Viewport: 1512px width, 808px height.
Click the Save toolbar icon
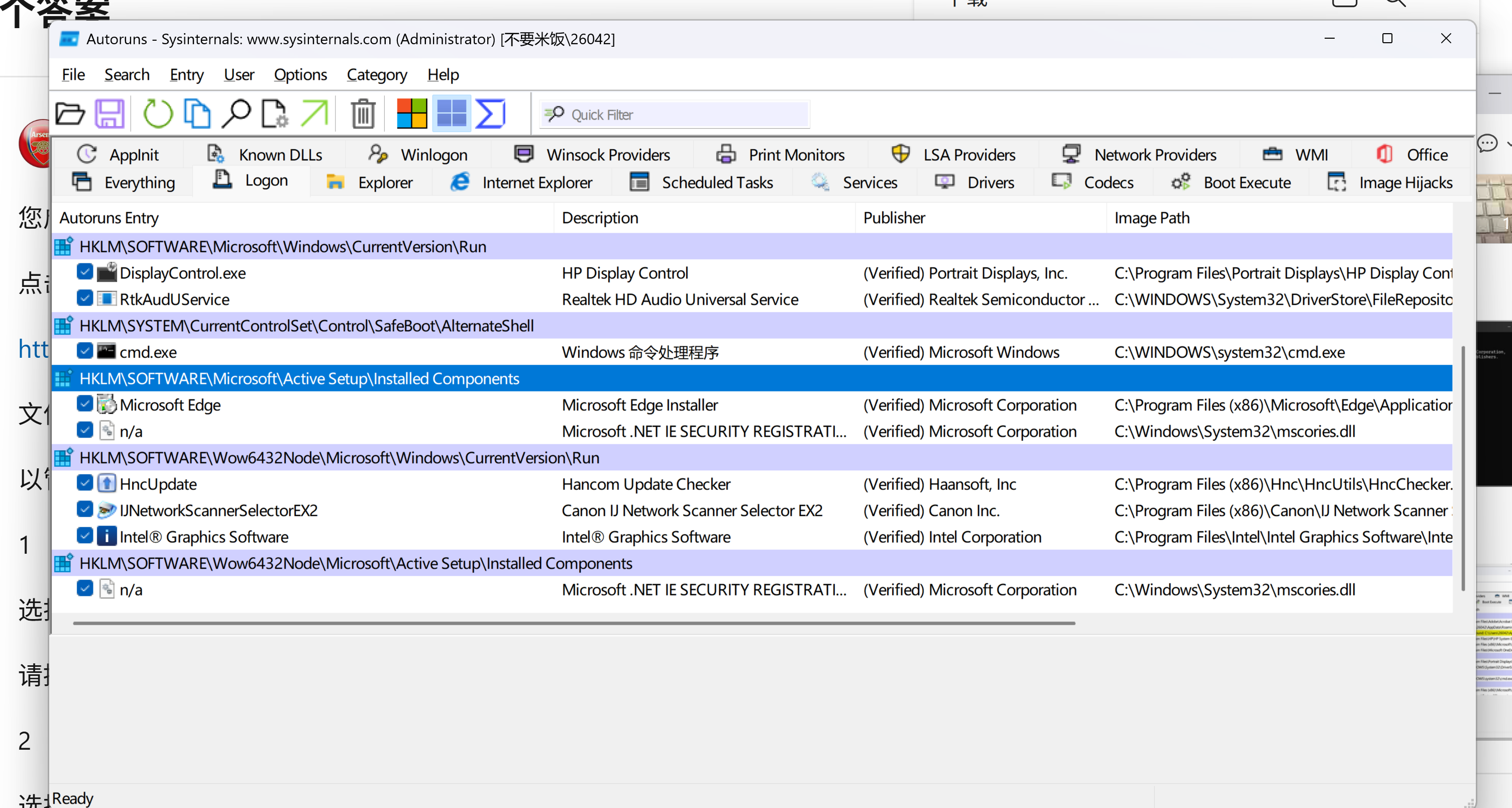tap(110, 114)
